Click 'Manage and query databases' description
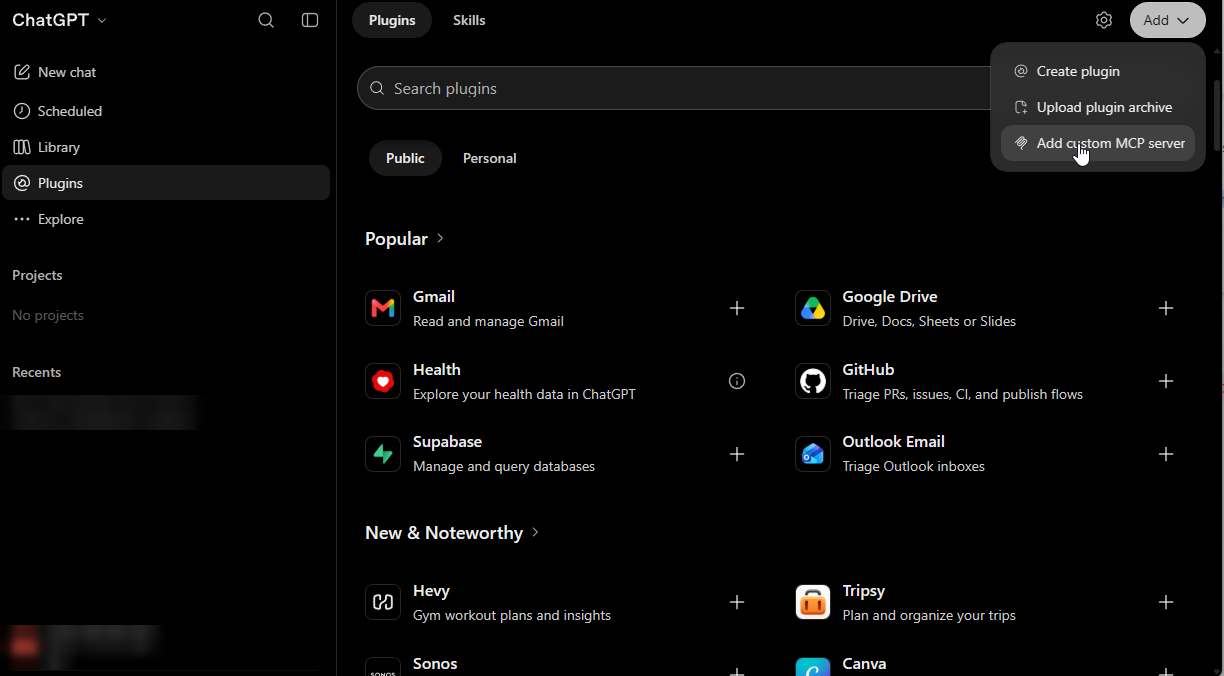Viewport: 1224px width, 676px height. (x=504, y=466)
